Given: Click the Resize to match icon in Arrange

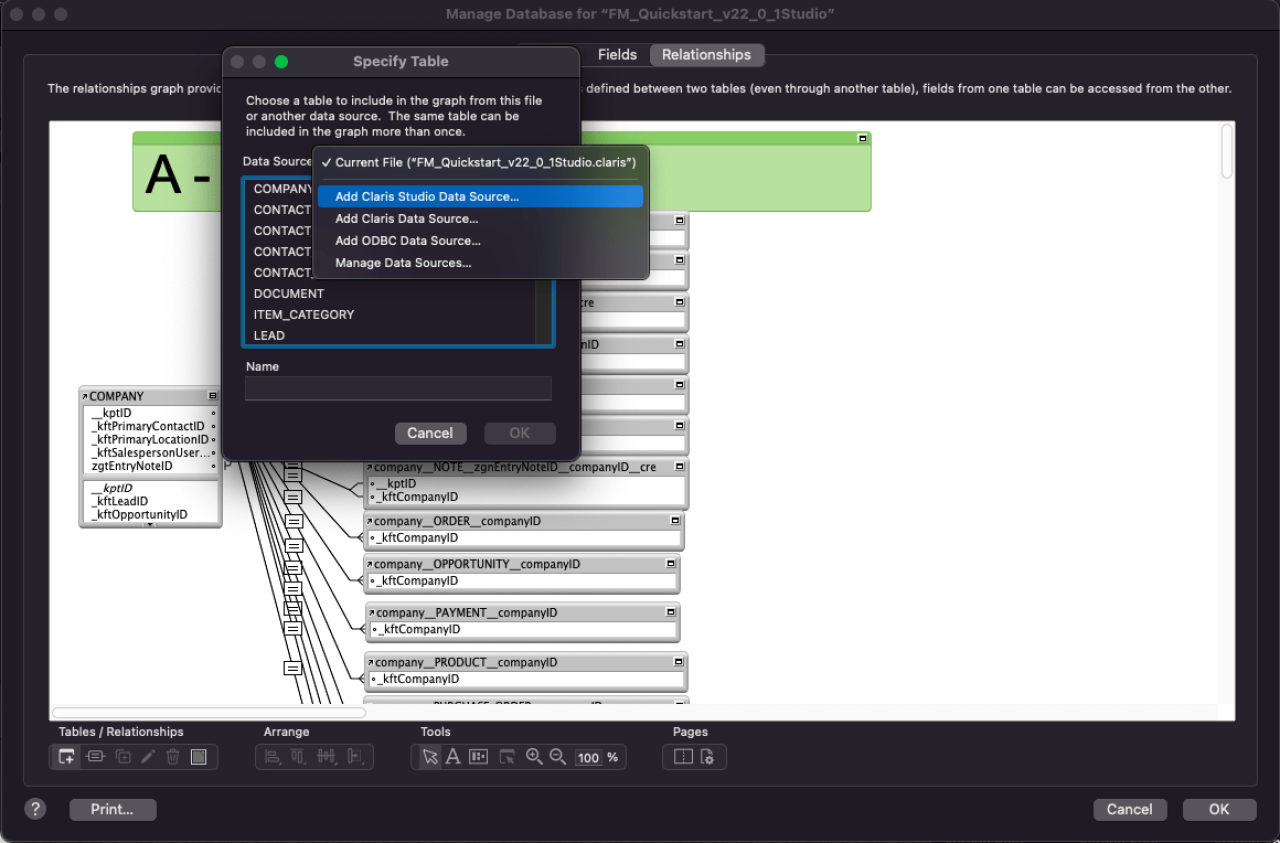Looking at the screenshot, I should [354, 757].
